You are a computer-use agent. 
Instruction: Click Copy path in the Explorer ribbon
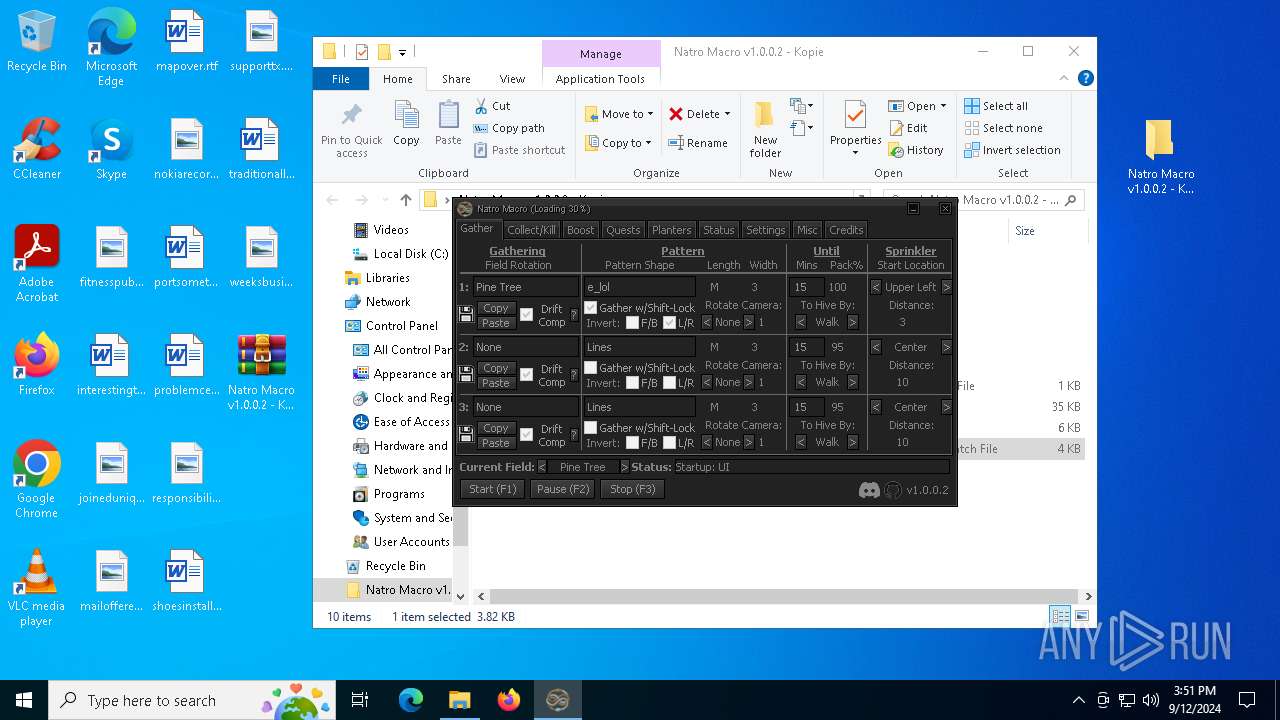509,128
